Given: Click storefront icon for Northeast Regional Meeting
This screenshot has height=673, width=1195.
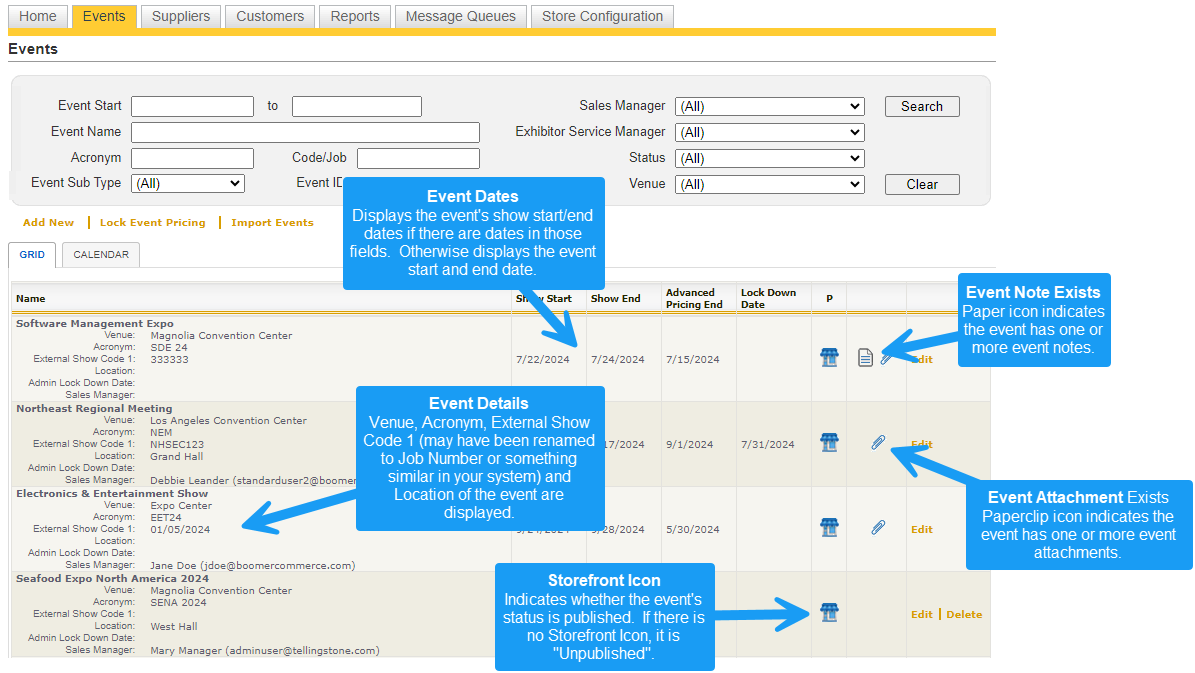Looking at the screenshot, I should click(x=829, y=443).
